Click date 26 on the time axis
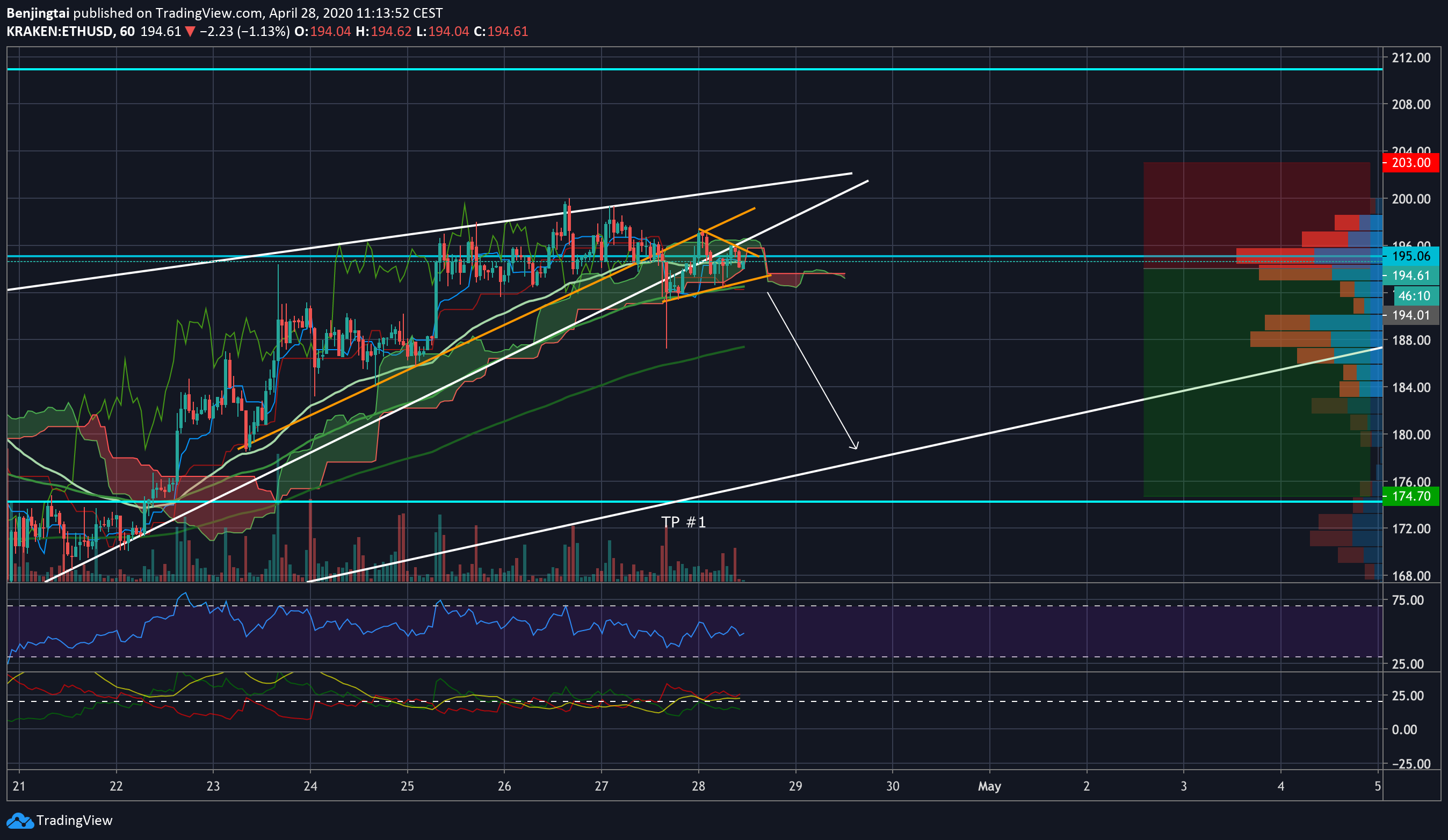Screen dimensions: 1448x840 [x=504, y=786]
